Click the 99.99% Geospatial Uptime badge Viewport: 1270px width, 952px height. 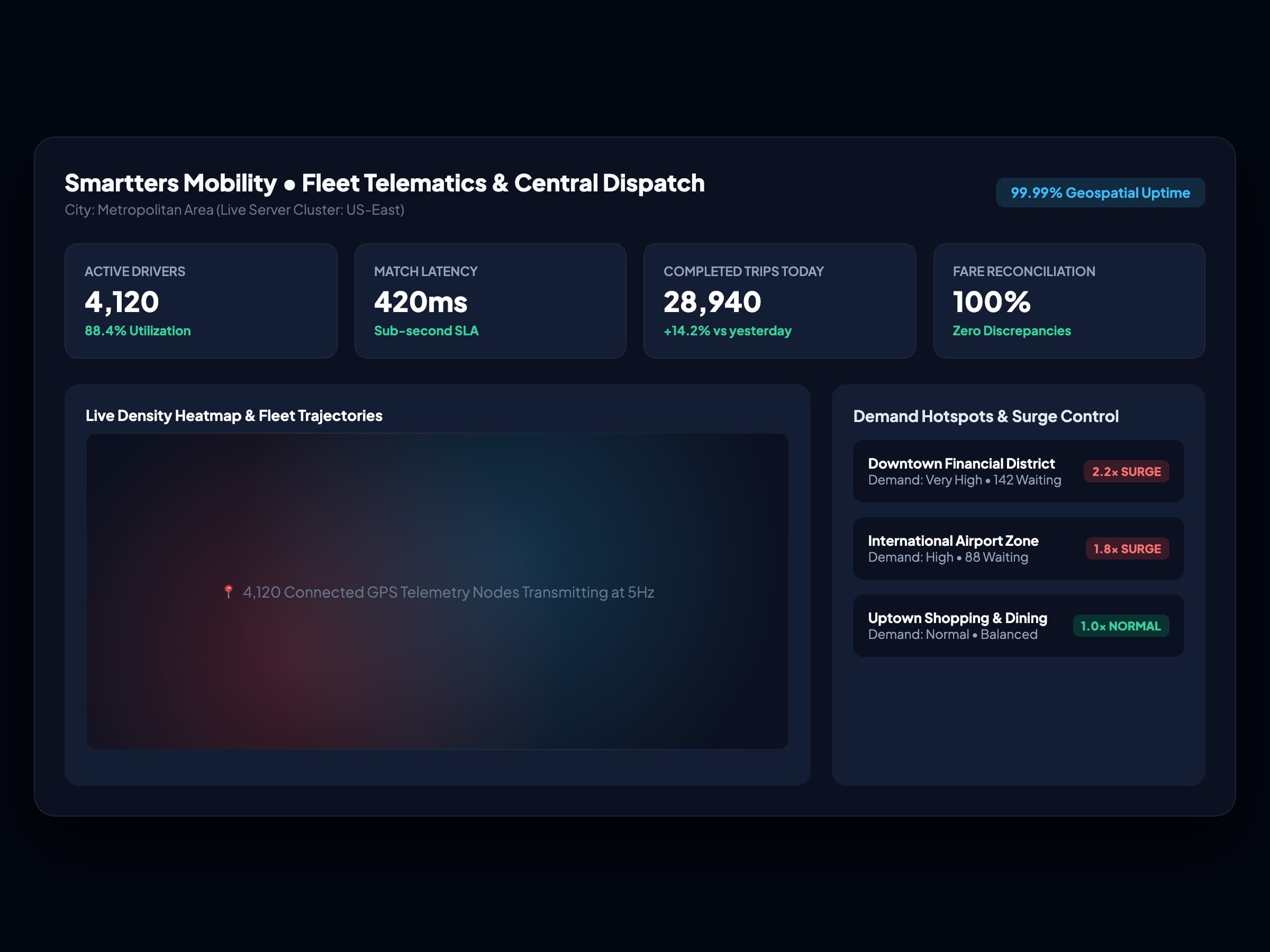click(1100, 192)
